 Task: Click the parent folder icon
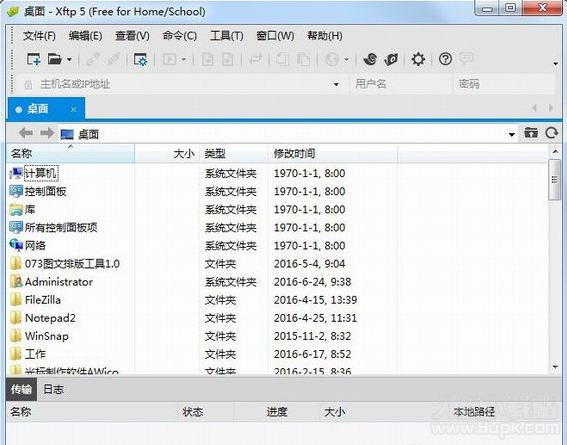tap(531, 133)
